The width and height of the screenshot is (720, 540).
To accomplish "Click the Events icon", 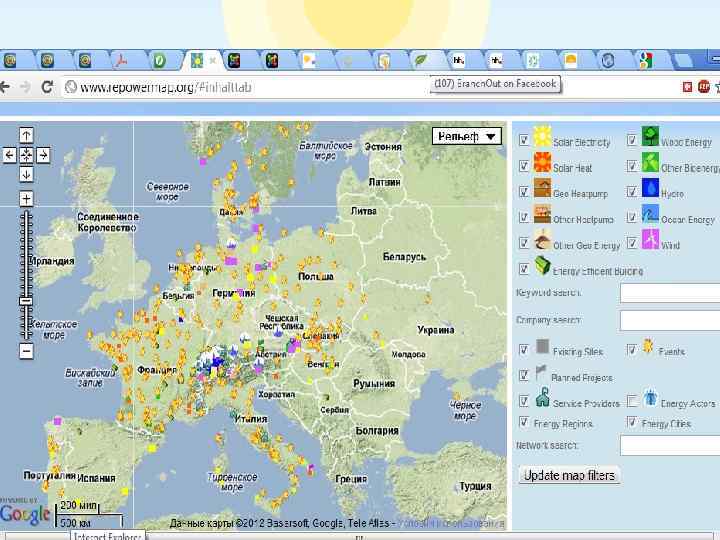I will pyautogui.click(x=648, y=347).
